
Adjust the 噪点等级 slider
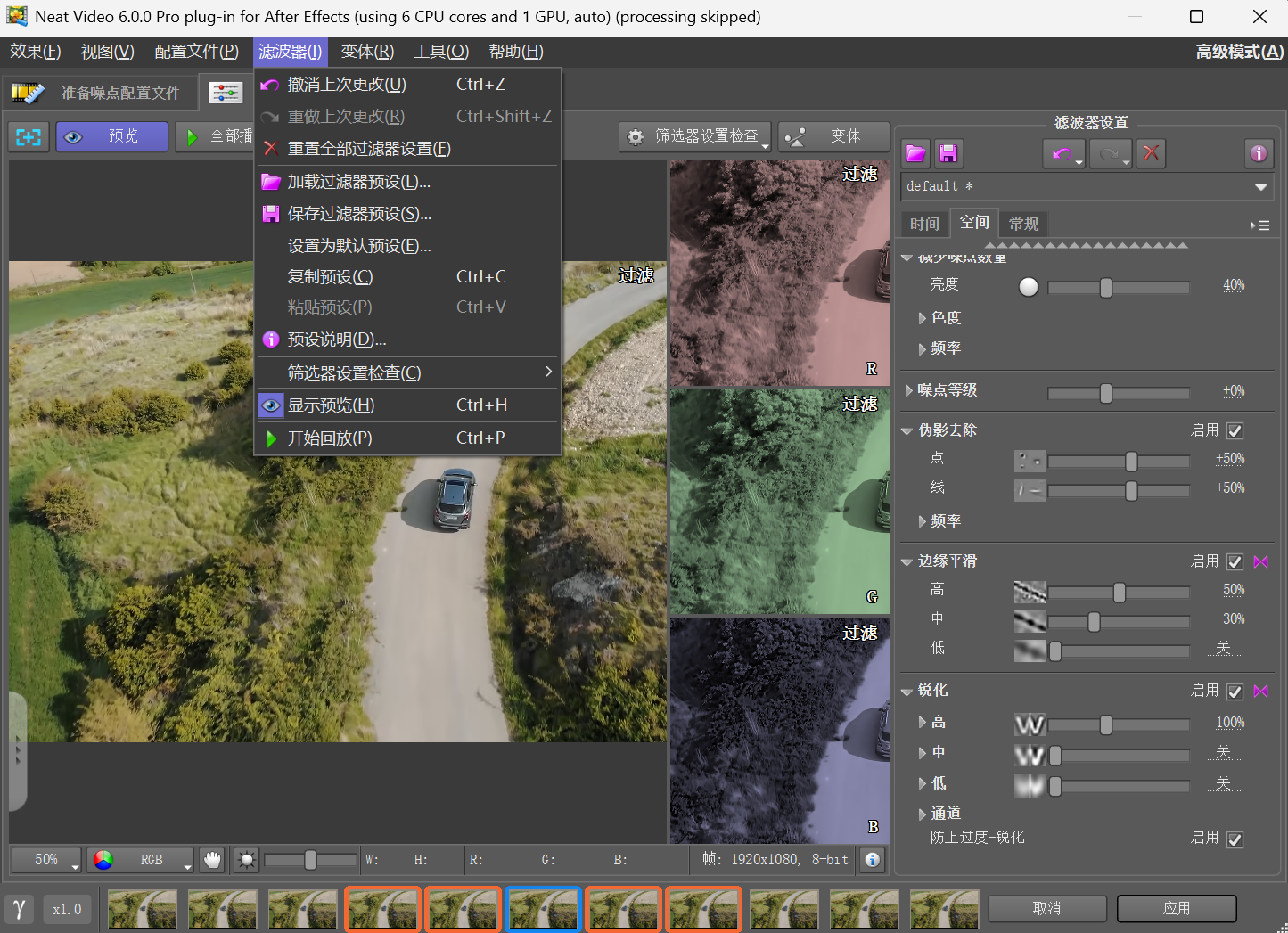click(1119, 393)
